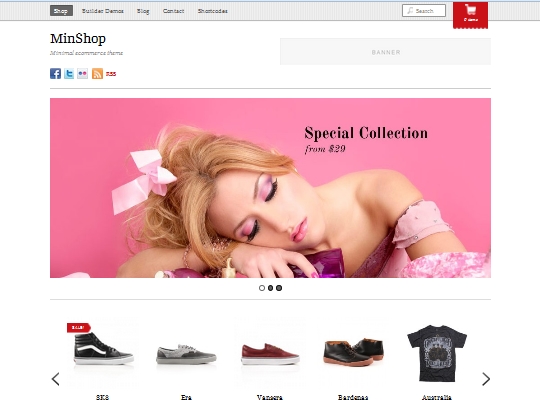This screenshot has height=400, width=540.
Task: Open the Bardenas product title link
Action: coord(353,397)
